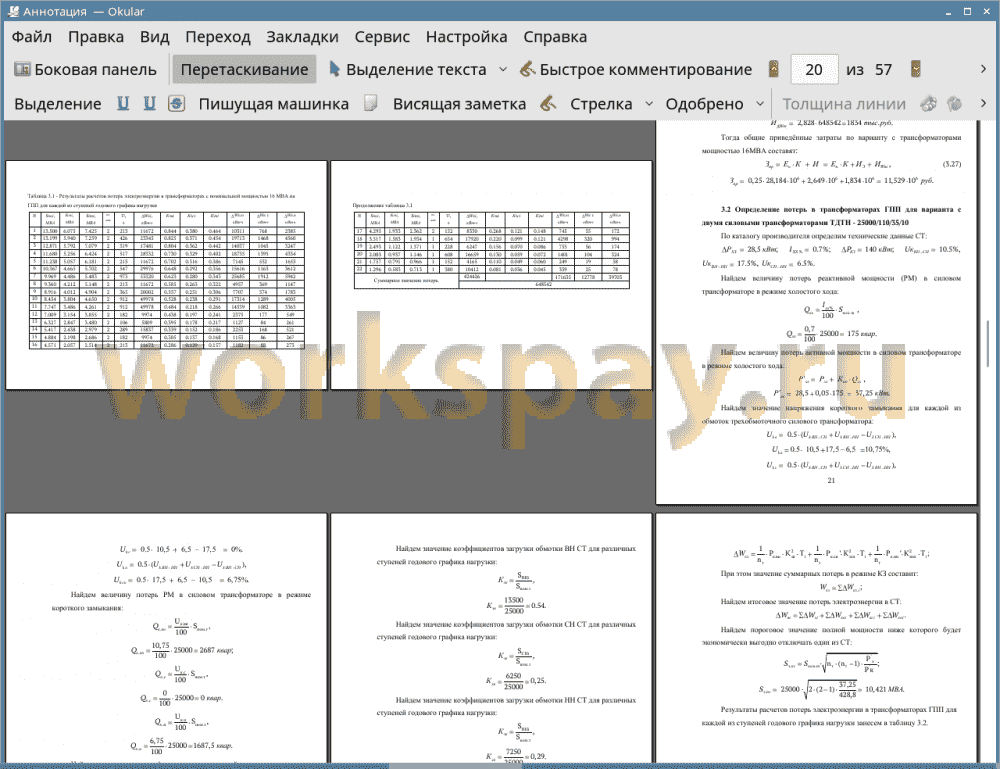Open the Закладки menu
Viewport: 1000px width, 769px height.
(302, 37)
